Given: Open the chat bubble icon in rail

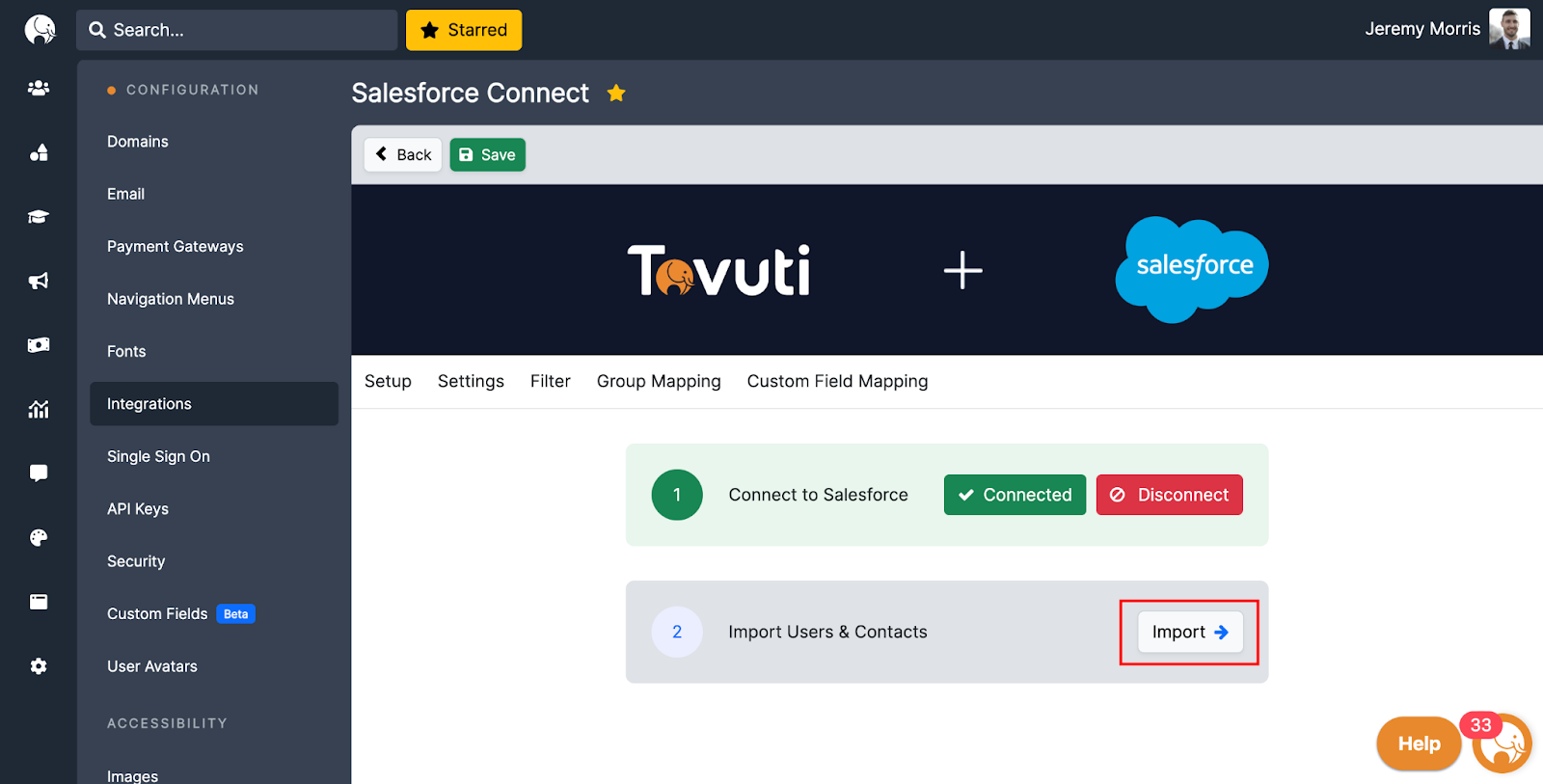Looking at the screenshot, I should (x=39, y=473).
